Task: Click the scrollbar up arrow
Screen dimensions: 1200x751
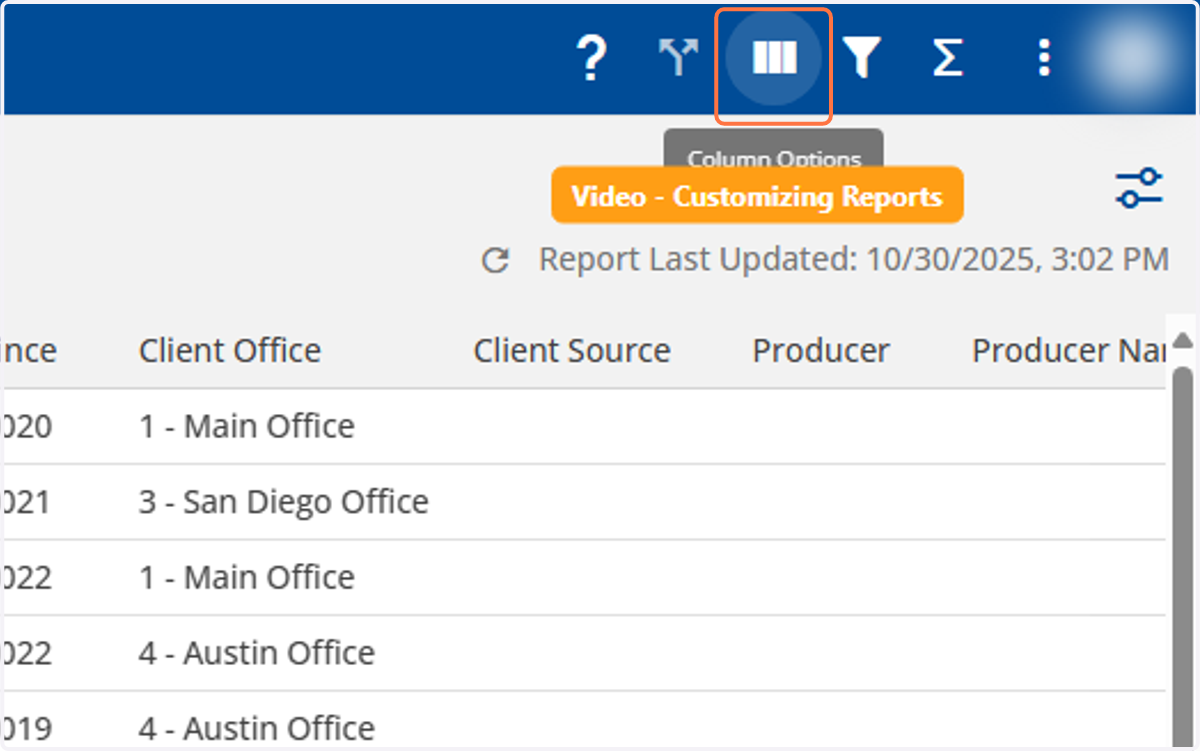Action: click(1182, 341)
